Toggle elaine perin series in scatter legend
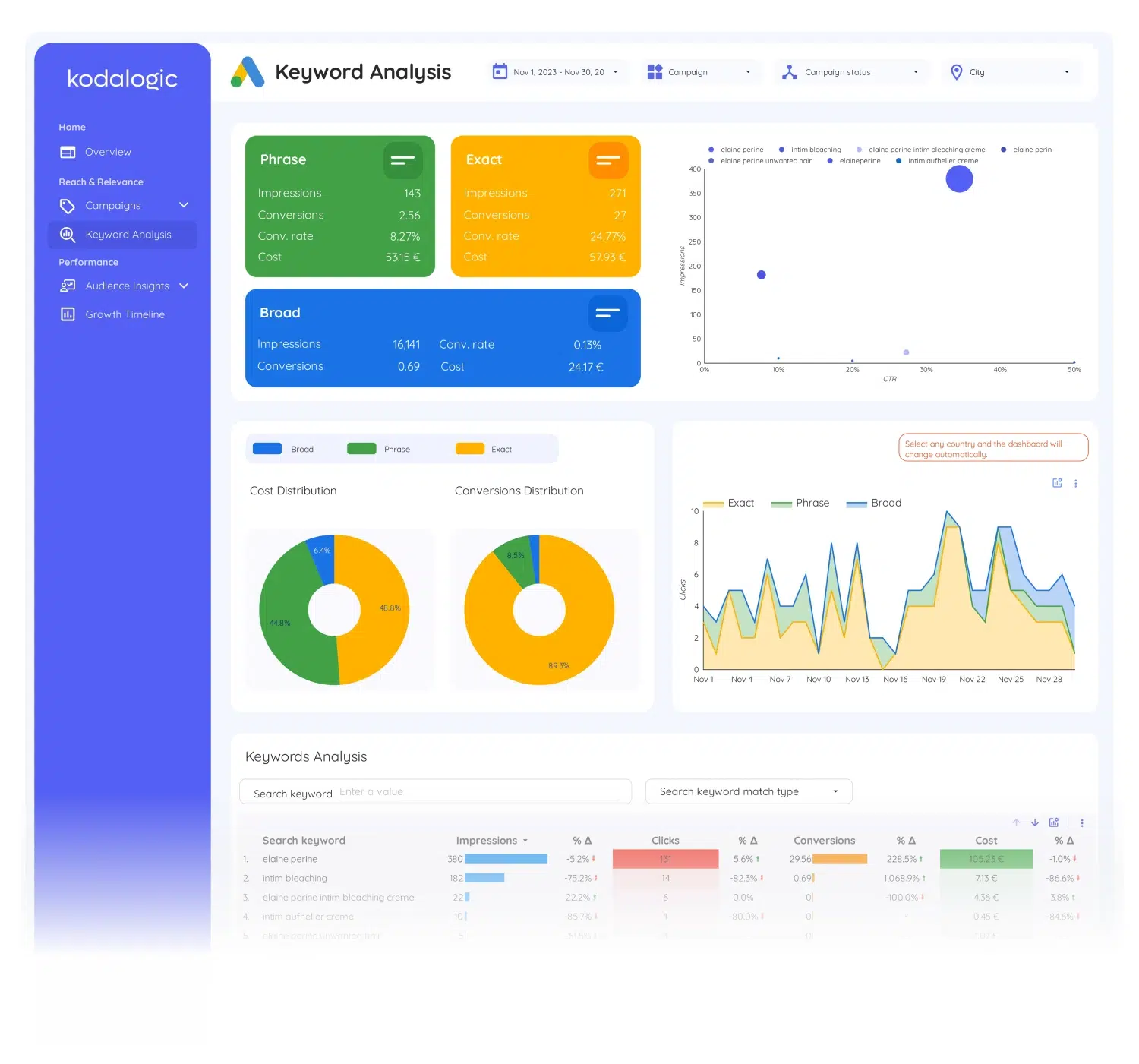 click(1027, 150)
